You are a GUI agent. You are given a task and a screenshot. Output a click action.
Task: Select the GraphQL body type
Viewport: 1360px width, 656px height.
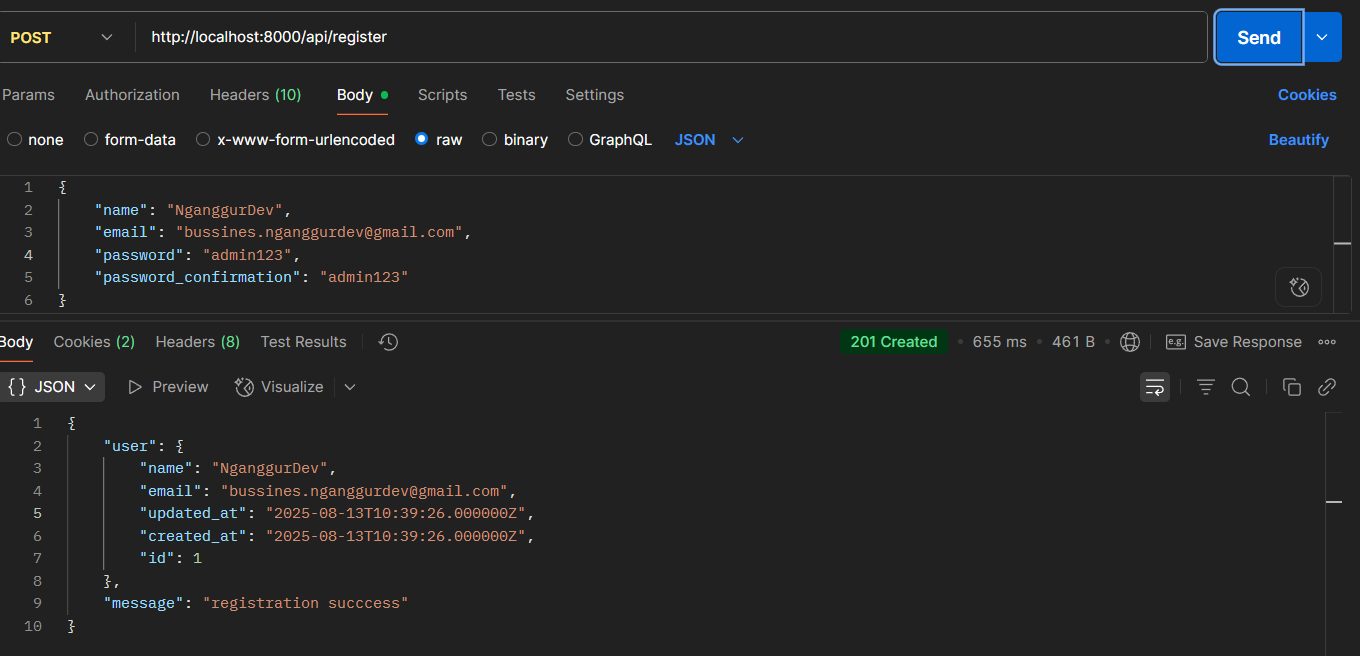point(610,140)
